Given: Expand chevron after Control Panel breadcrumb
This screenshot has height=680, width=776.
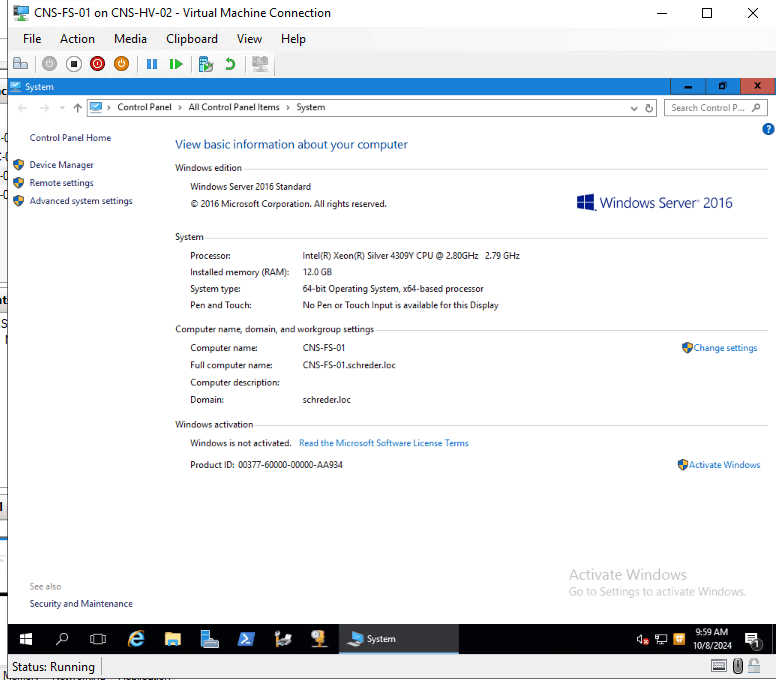Looking at the screenshot, I should [x=180, y=107].
